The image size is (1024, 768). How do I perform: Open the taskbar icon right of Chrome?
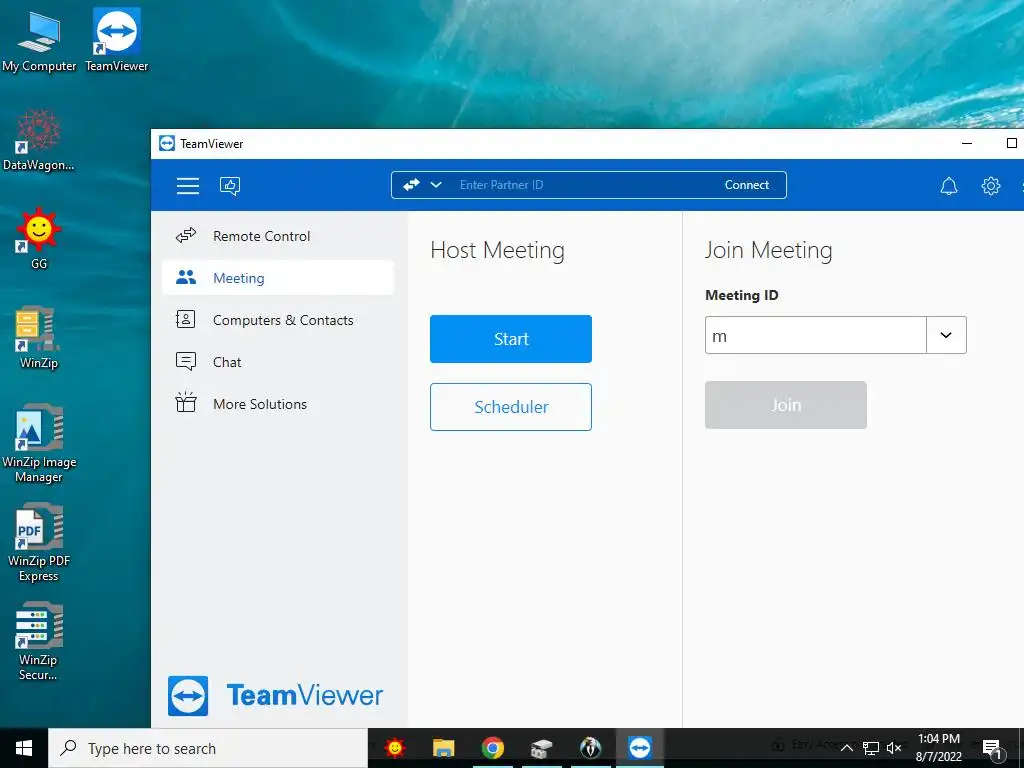click(x=541, y=748)
